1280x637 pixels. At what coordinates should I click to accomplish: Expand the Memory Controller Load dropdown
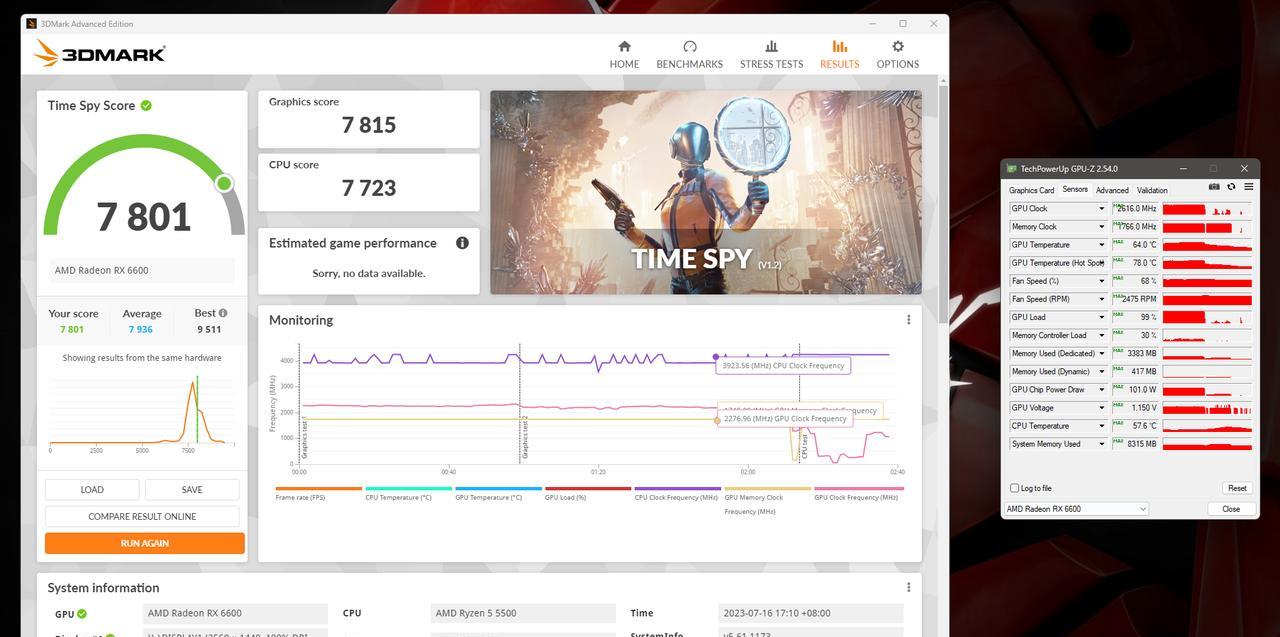[1102, 335]
